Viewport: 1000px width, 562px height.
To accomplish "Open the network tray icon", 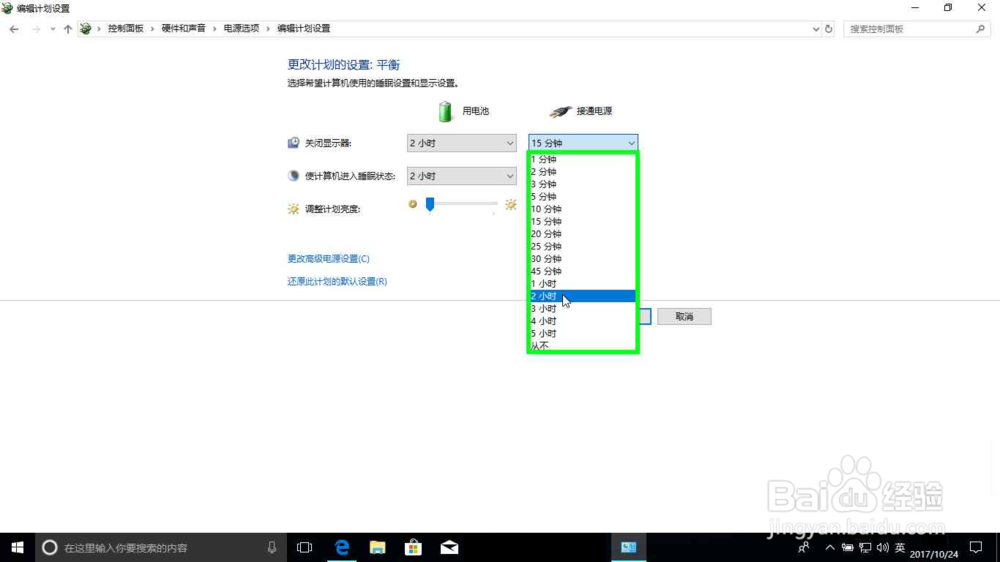I will pyautogui.click(x=865, y=547).
